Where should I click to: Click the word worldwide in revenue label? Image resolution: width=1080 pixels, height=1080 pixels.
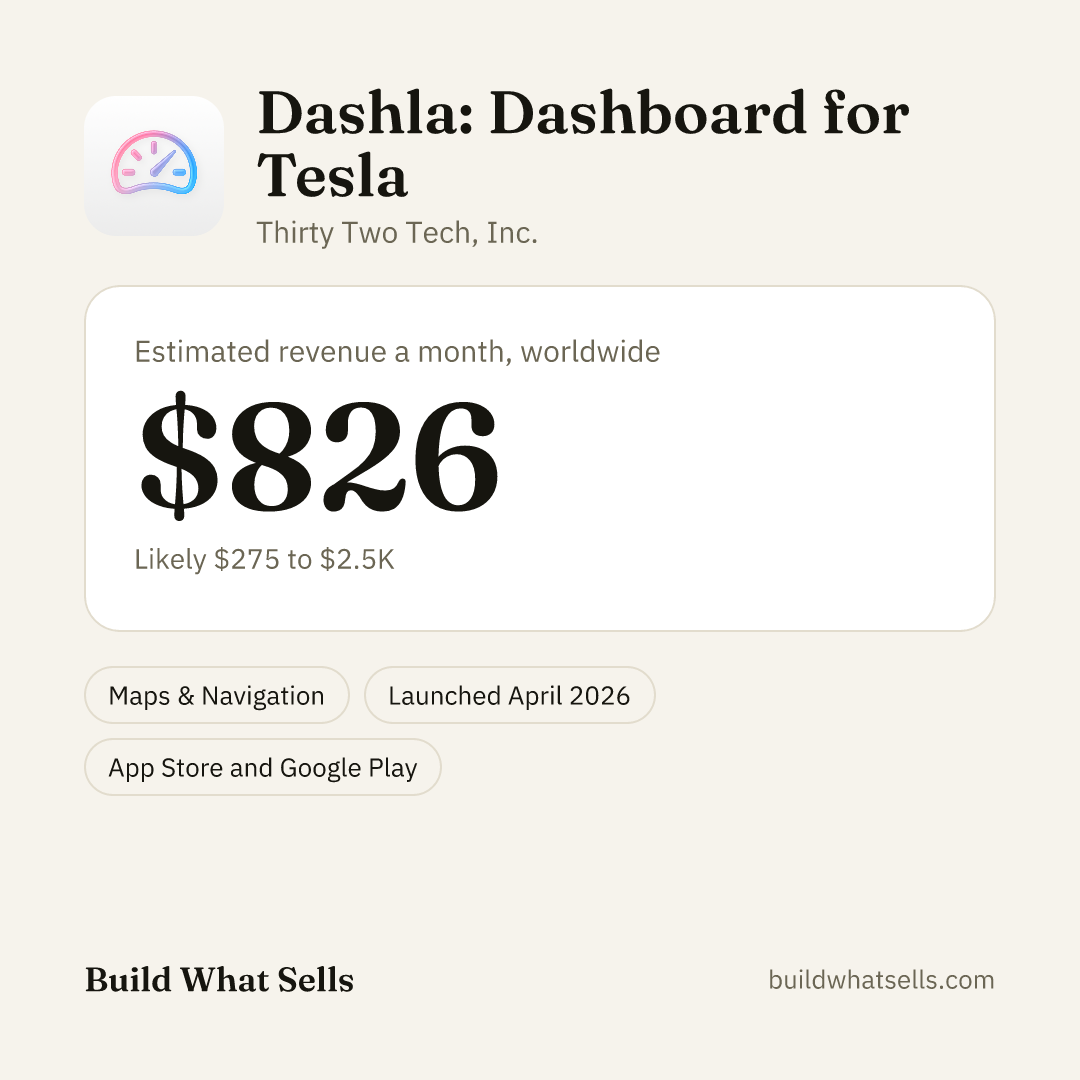click(x=590, y=352)
